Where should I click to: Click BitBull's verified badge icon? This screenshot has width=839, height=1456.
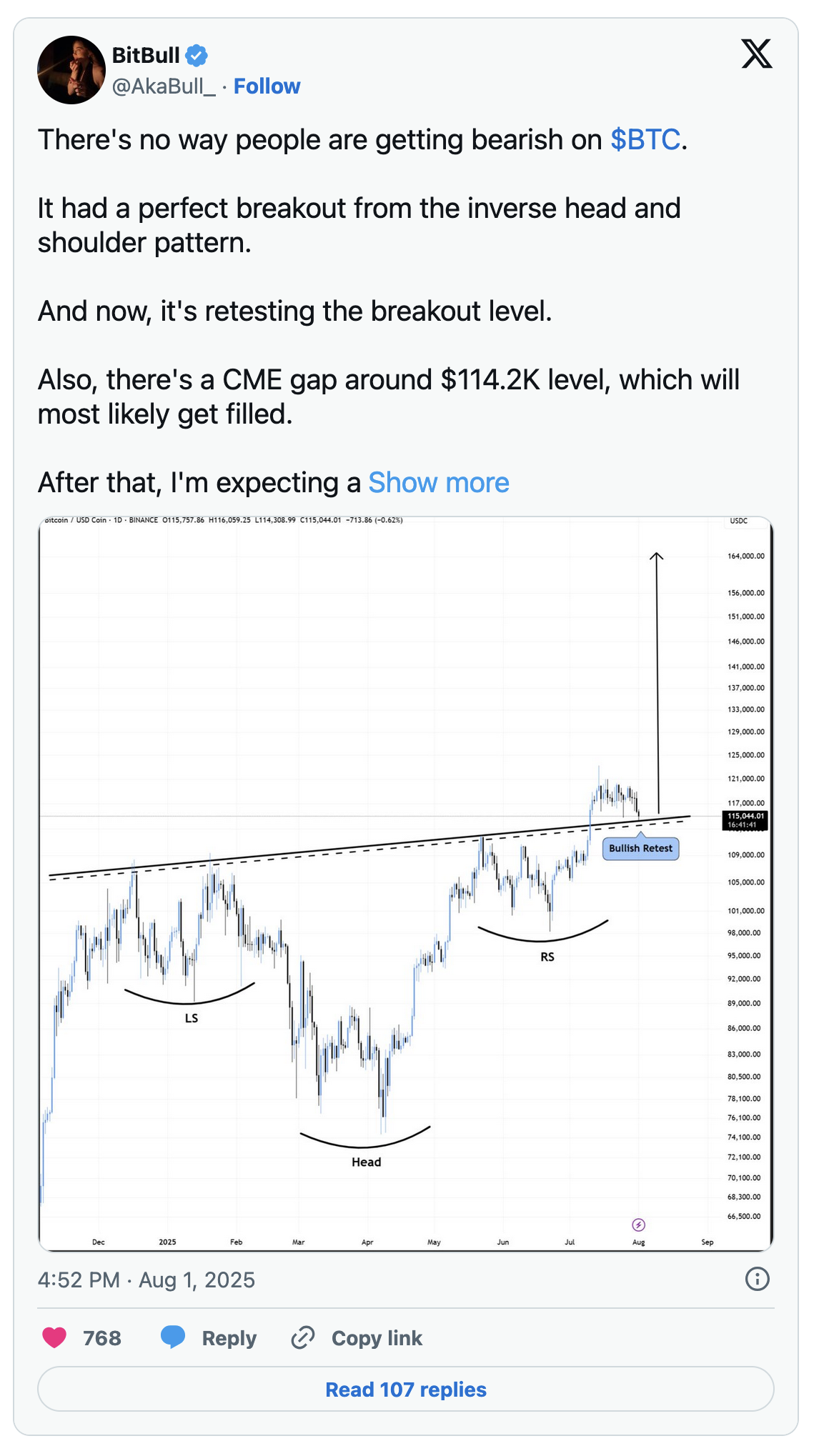197,55
